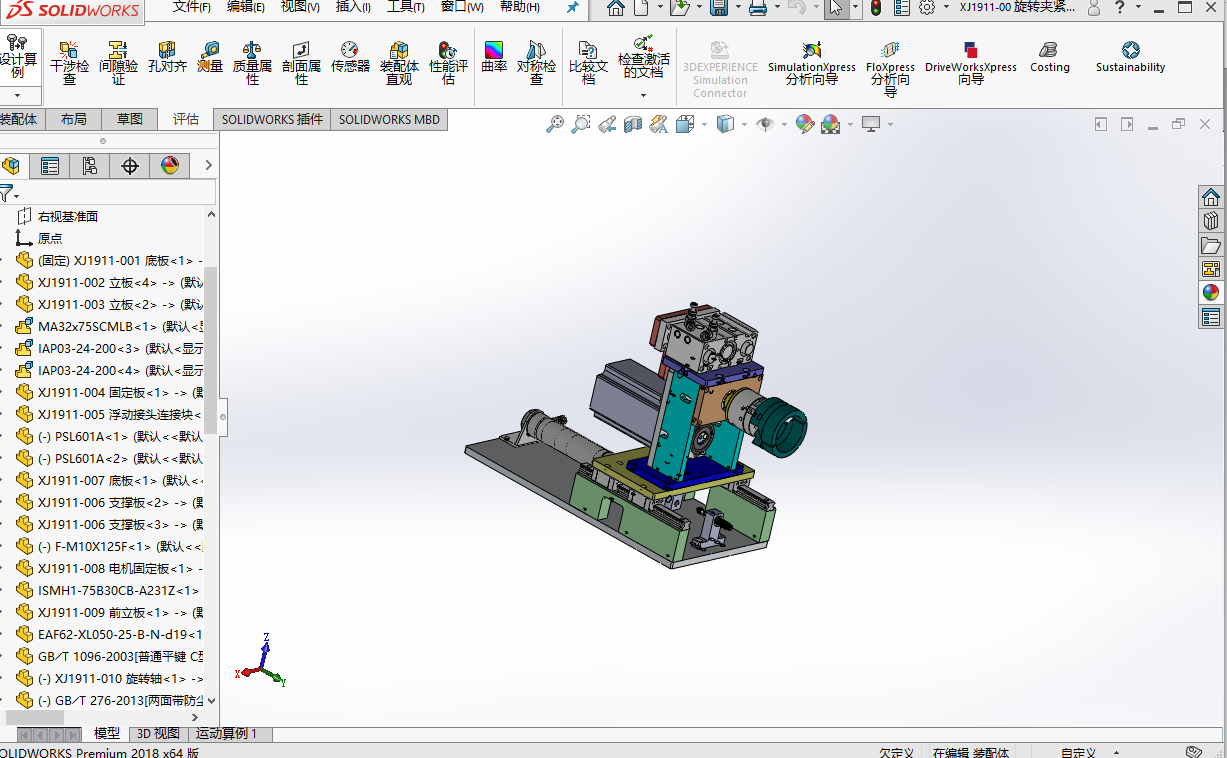This screenshot has width=1227, height=758.
Task: Open the Sustainability tool
Action: [x=1130, y=58]
